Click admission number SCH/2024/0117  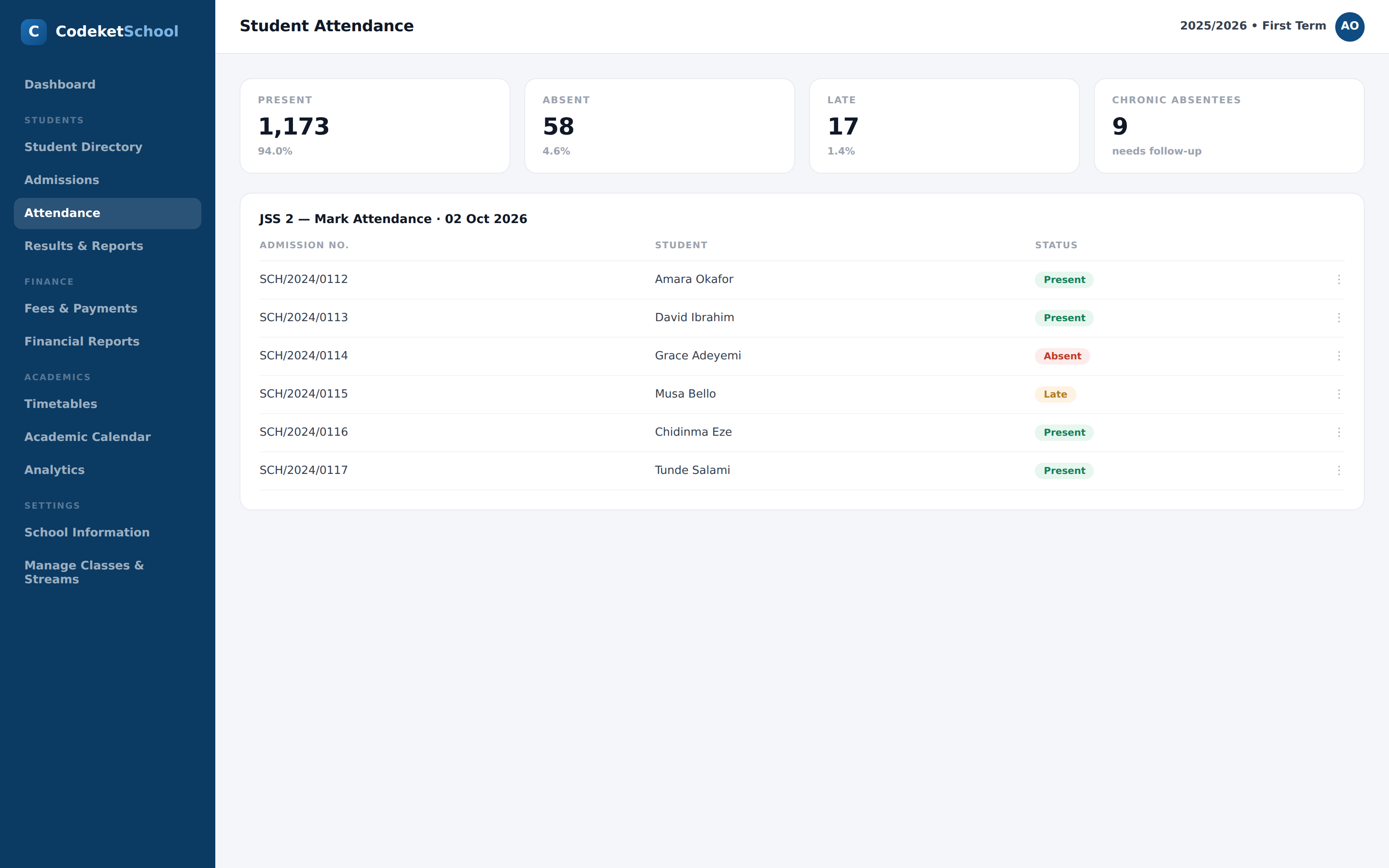pyautogui.click(x=304, y=470)
